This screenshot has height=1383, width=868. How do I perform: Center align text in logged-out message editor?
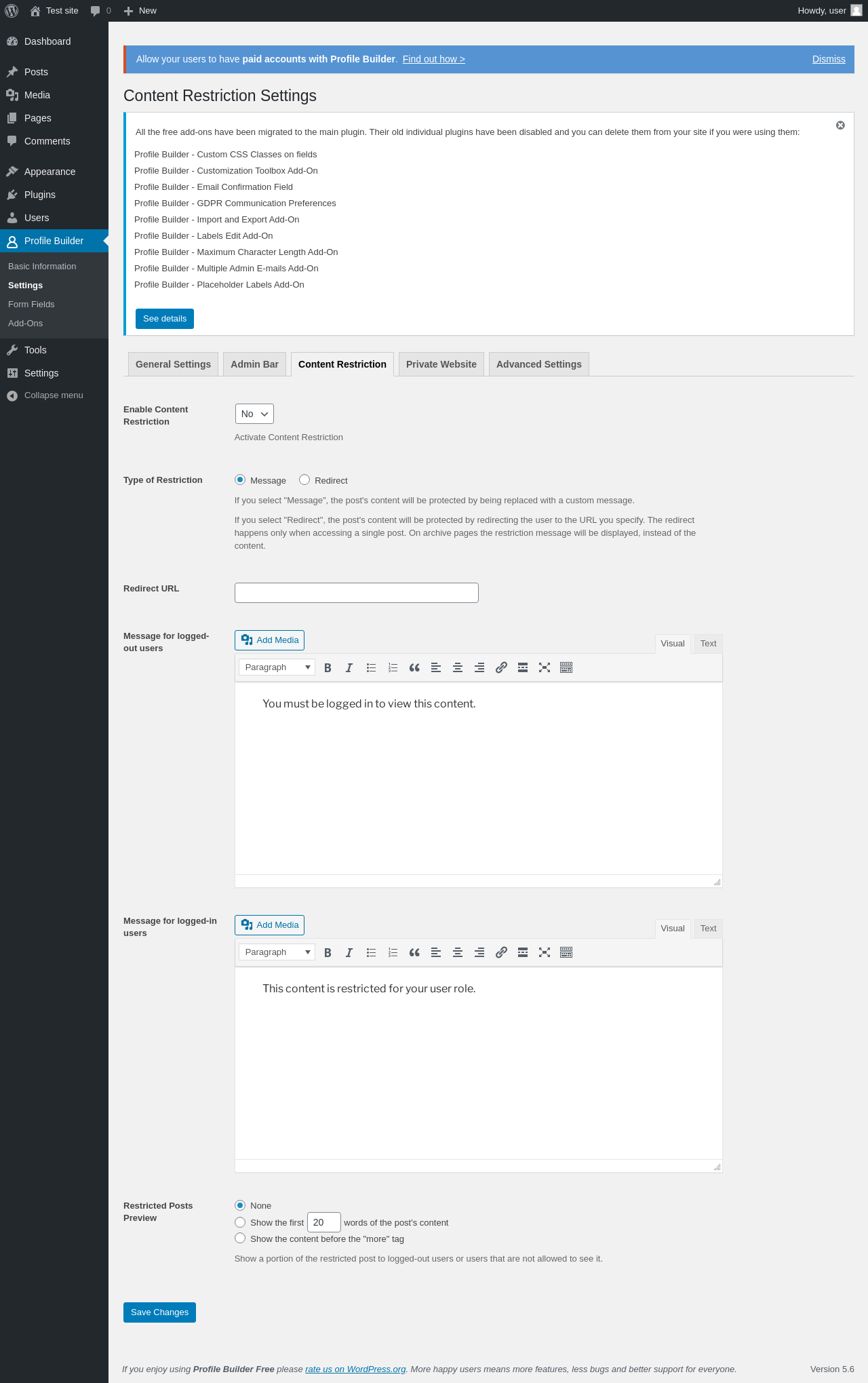(x=458, y=667)
